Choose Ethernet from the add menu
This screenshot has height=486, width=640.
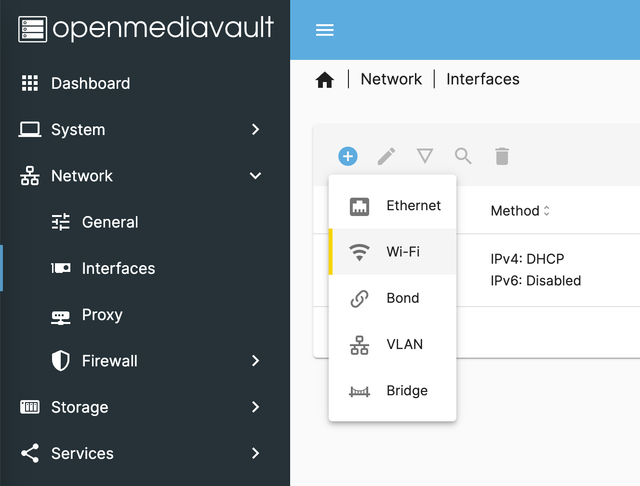coord(392,206)
